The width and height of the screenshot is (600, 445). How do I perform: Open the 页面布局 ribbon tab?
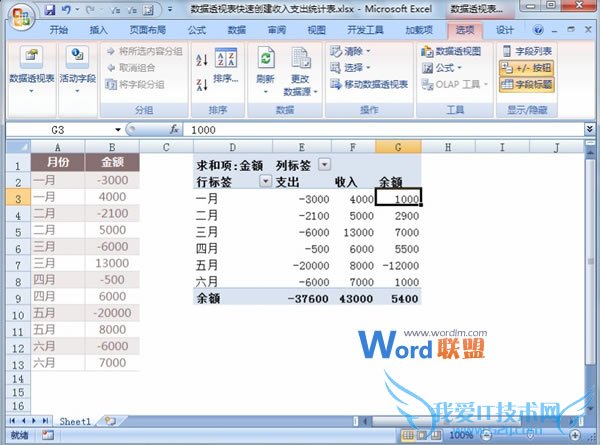(147, 30)
